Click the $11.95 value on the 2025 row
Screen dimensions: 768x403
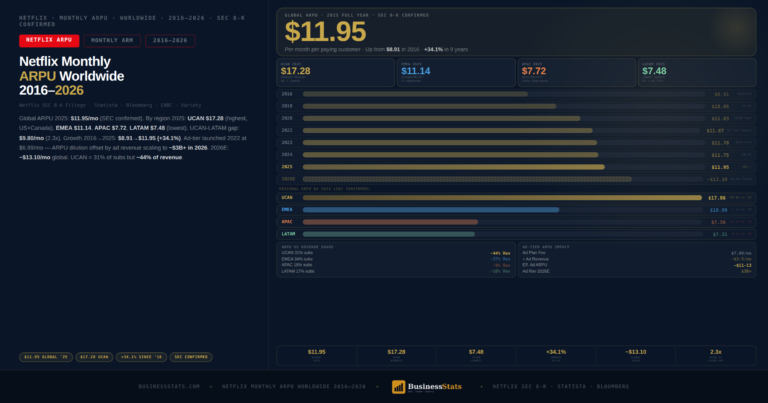point(720,167)
